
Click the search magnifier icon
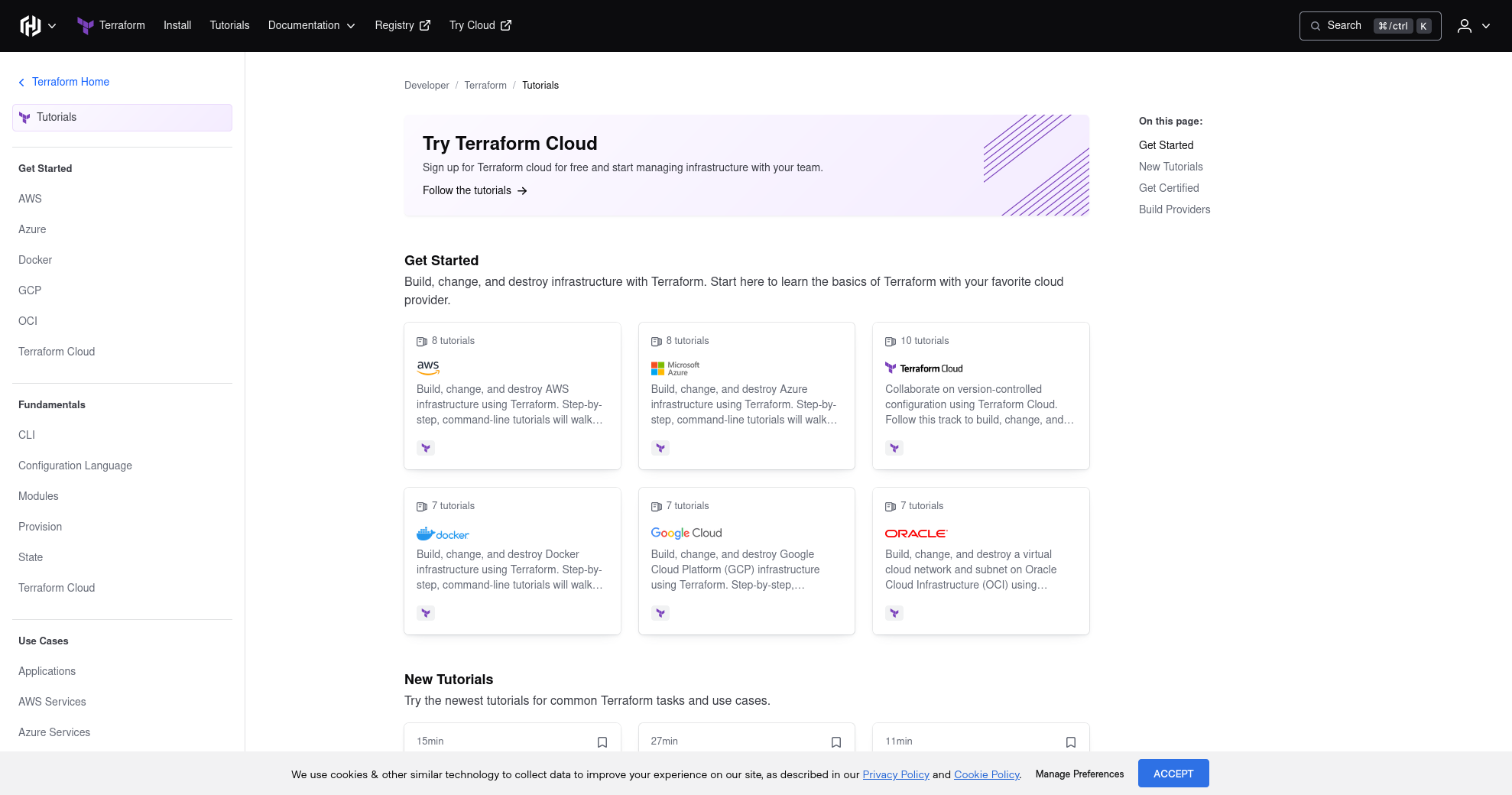click(x=1316, y=26)
